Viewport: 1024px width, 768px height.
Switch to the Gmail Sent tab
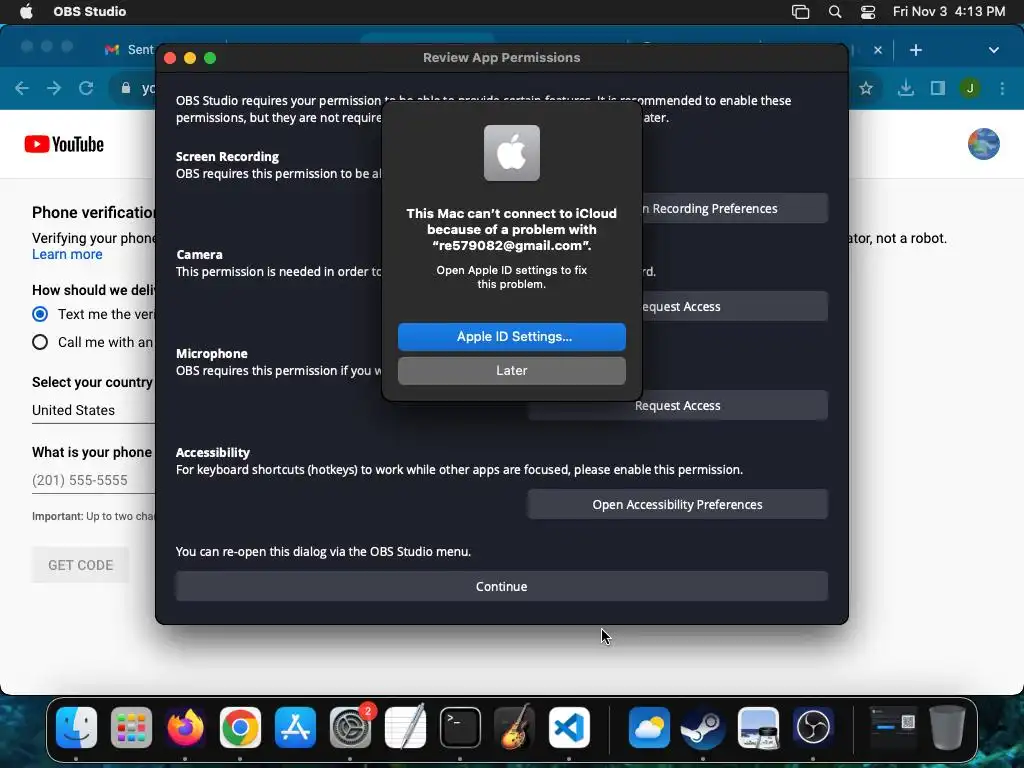point(129,50)
